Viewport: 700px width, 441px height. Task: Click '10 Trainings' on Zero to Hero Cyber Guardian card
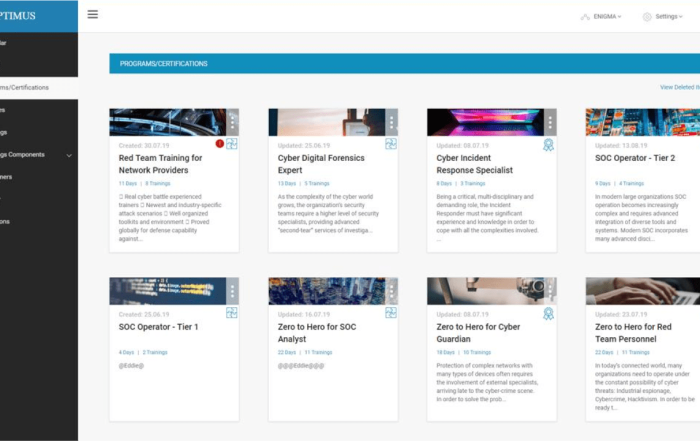pos(477,352)
